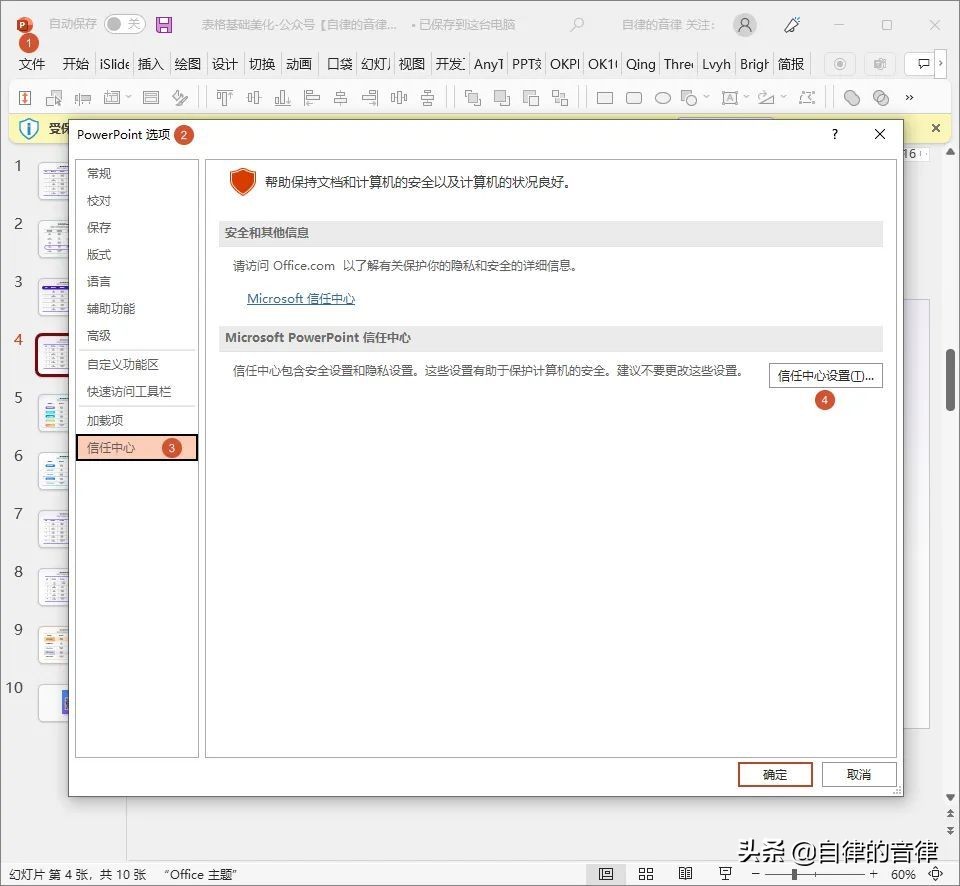
Task: Expand the toolbar overflow chevron
Action: tap(909, 98)
